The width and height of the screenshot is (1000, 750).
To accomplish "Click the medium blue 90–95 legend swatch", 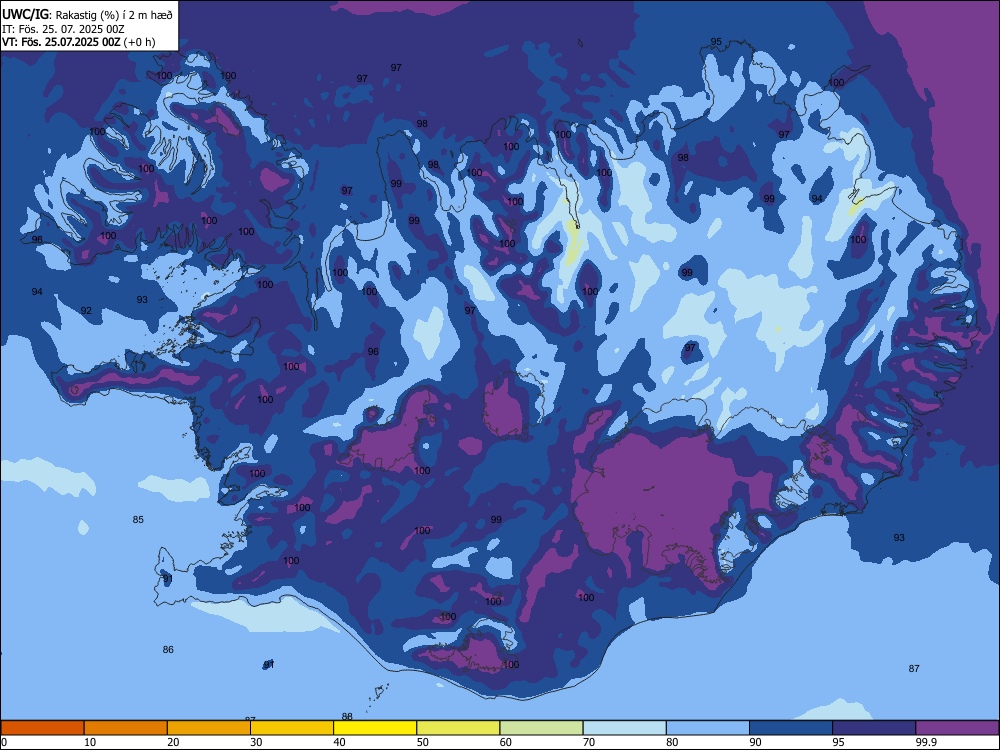I will click(791, 728).
